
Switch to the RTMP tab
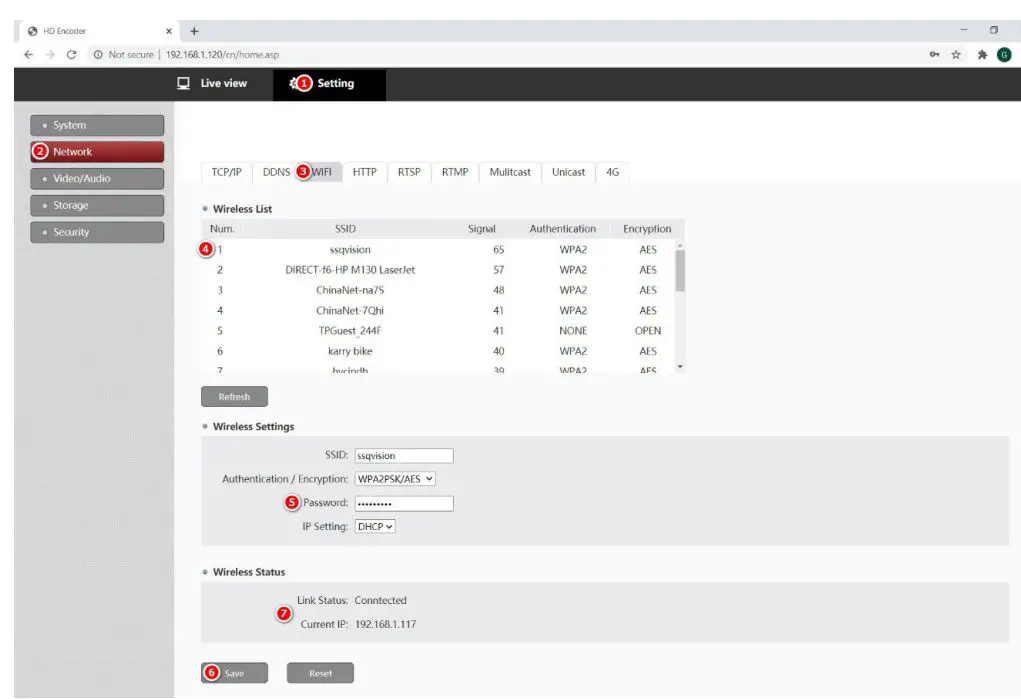coord(455,172)
